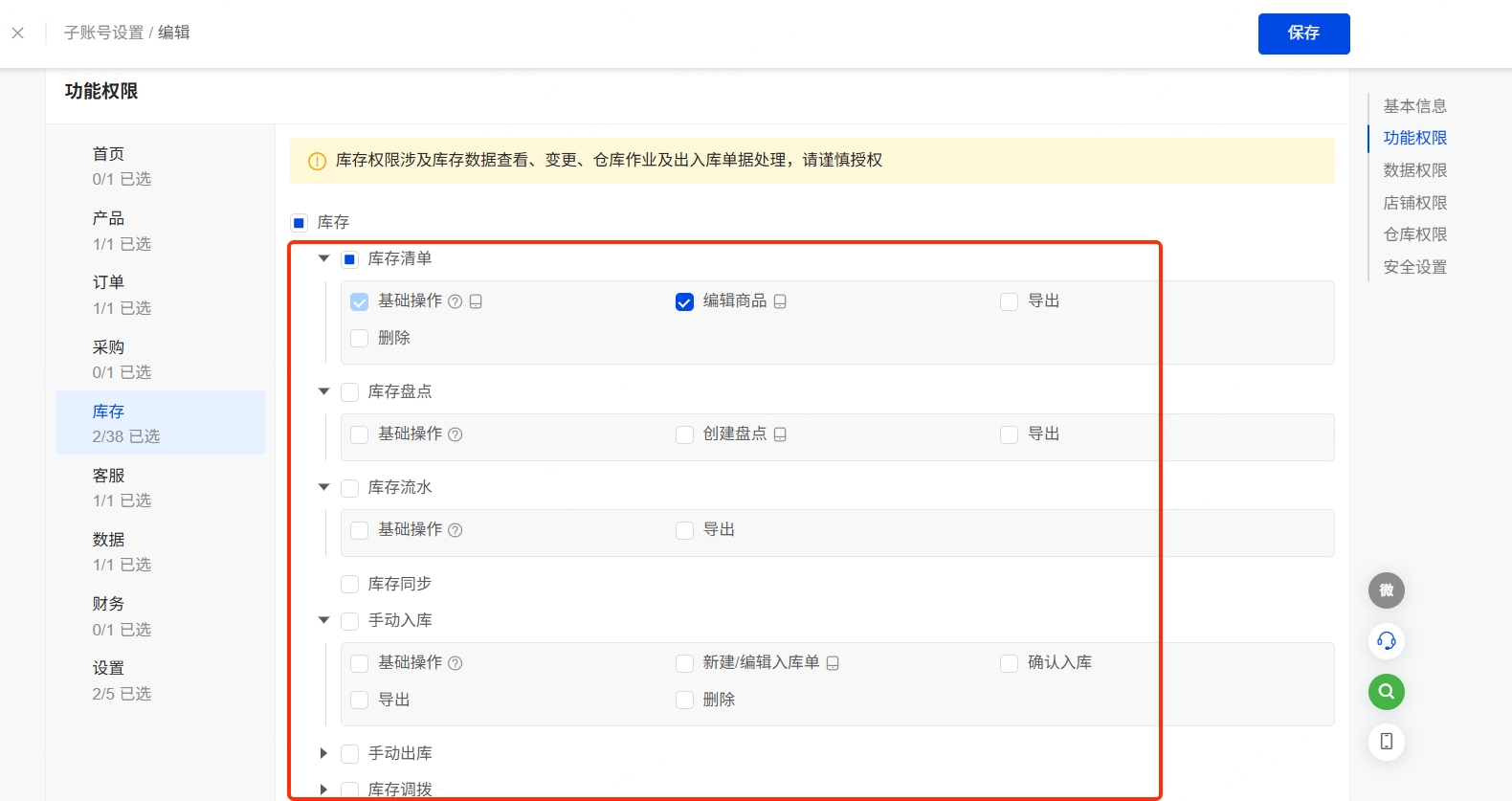Click the device icon next to 创建盘点

click(x=780, y=434)
